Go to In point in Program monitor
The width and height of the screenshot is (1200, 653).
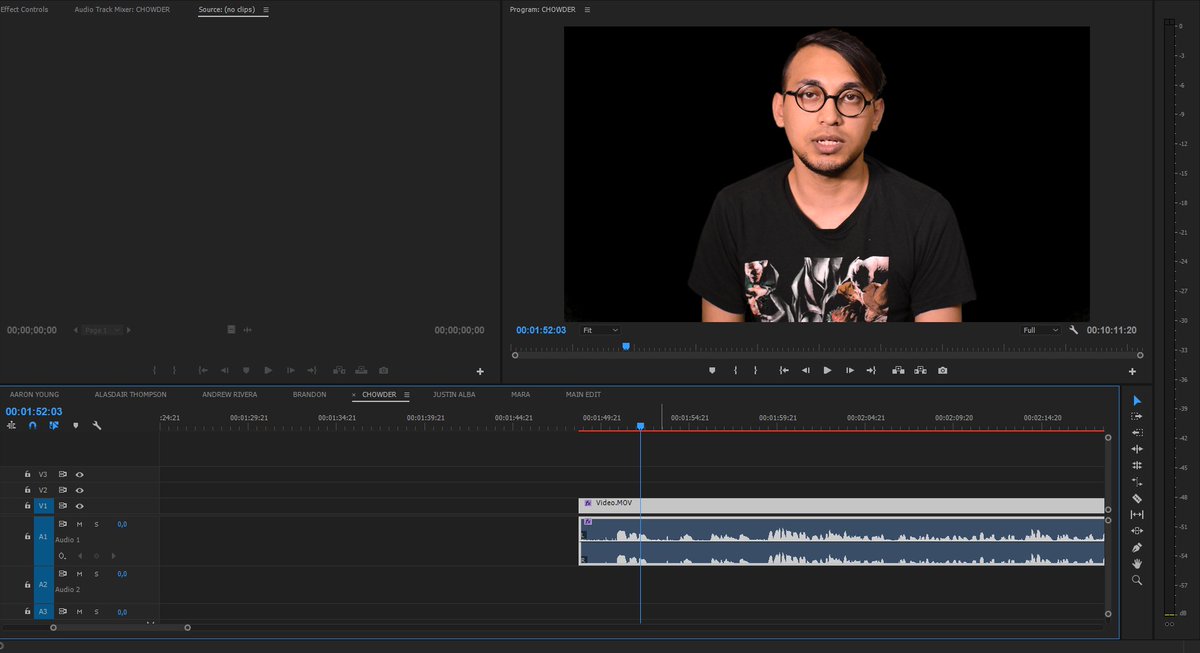(x=783, y=370)
